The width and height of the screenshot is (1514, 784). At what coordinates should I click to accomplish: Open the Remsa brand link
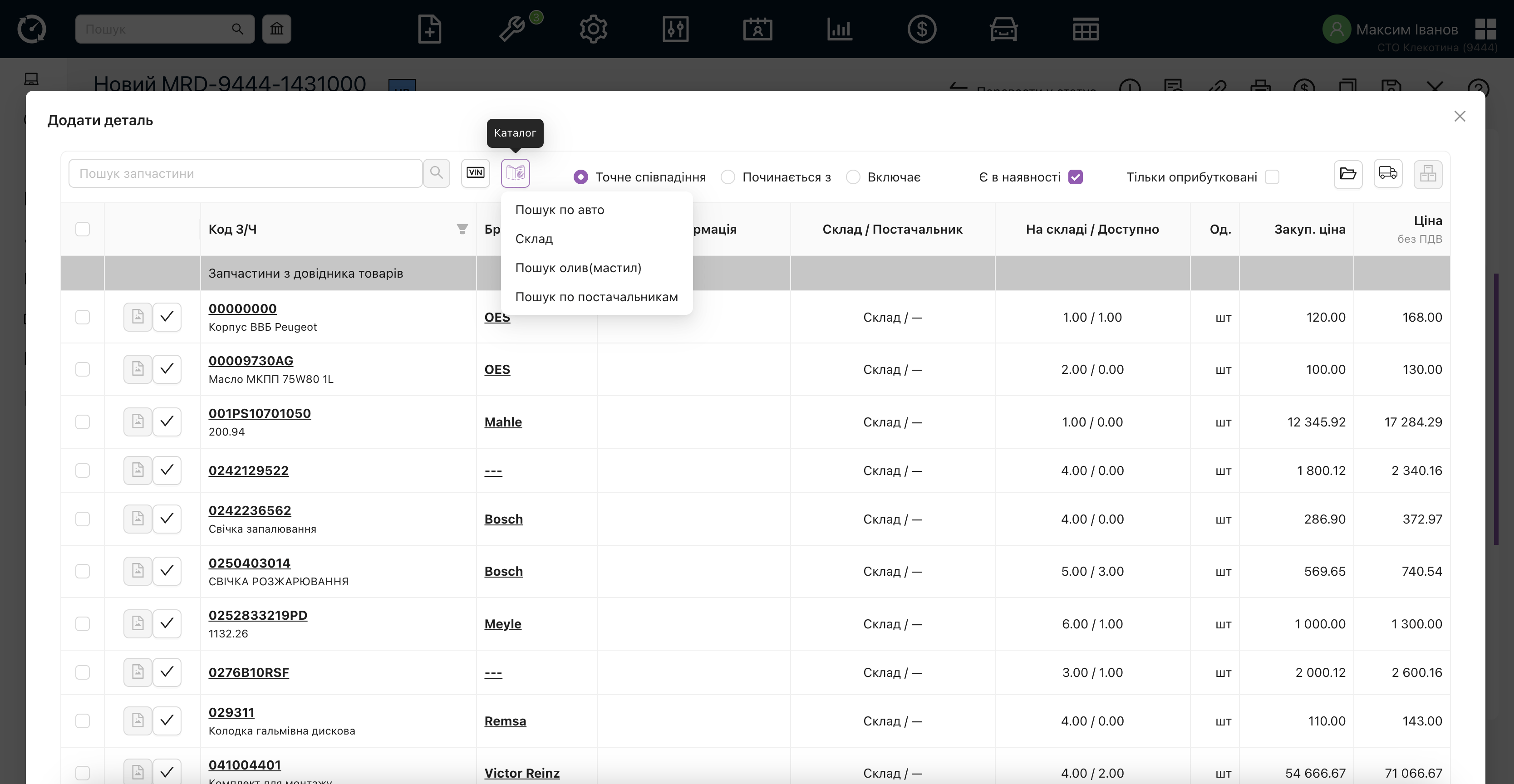point(505,721)
